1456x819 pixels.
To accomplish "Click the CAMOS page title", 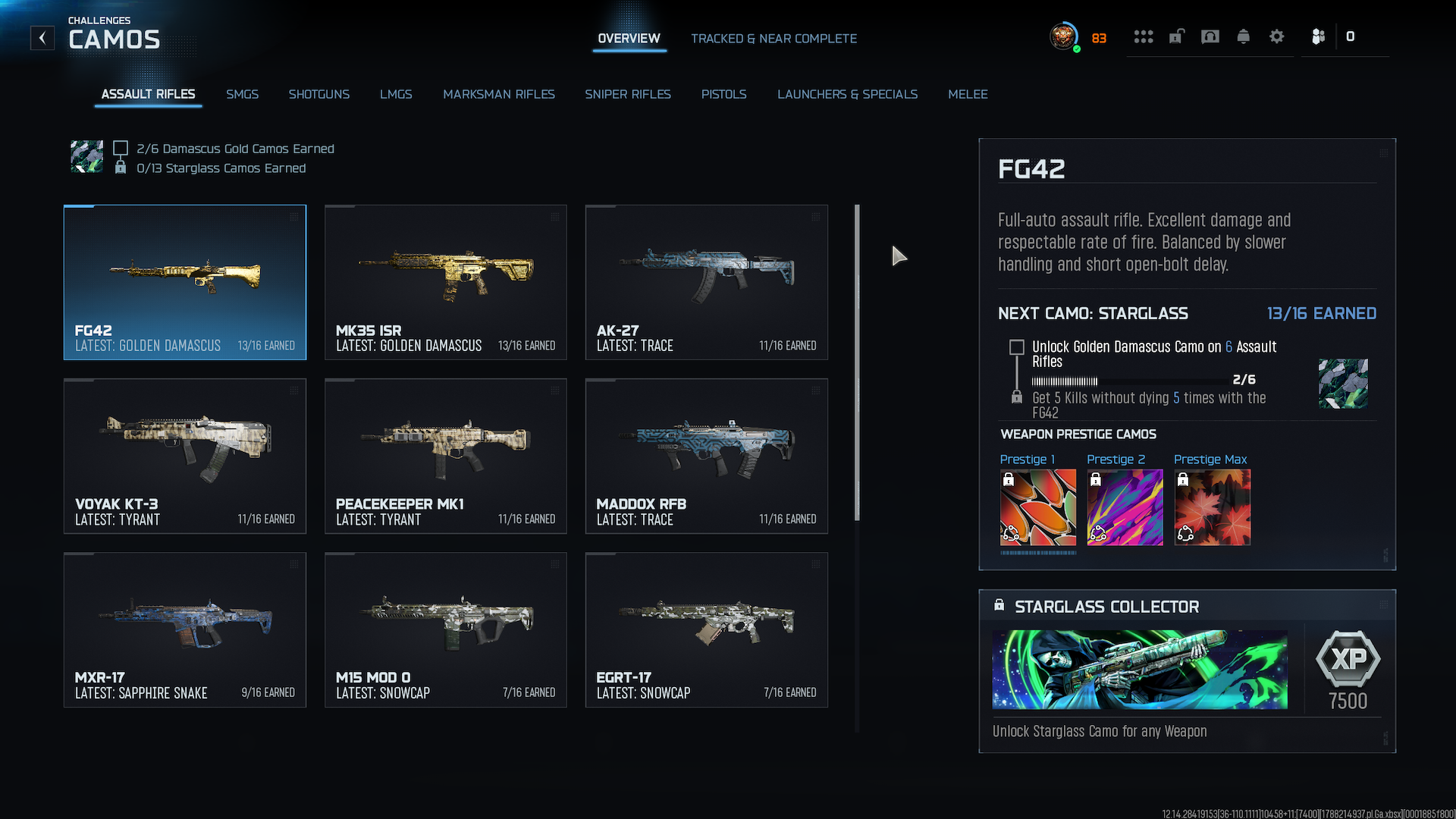I will (x=115, y=39).
